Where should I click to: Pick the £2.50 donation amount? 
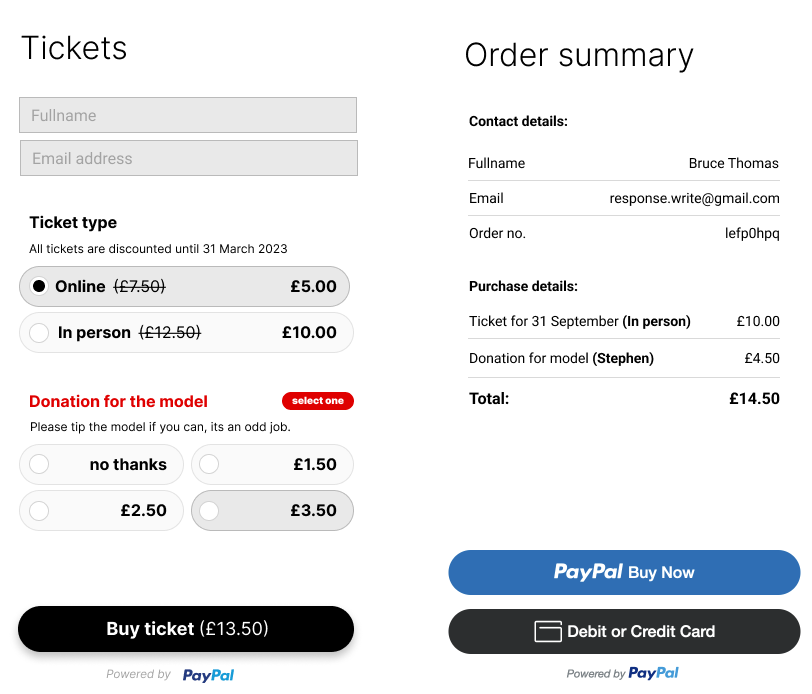pos(39,511)
